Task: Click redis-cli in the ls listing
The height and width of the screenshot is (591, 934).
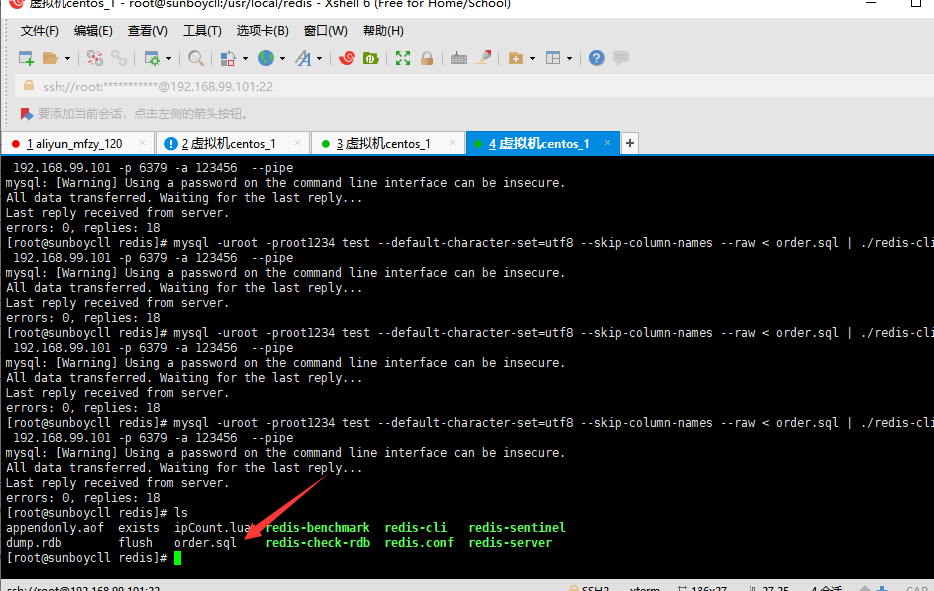Action: coord(415,528)
